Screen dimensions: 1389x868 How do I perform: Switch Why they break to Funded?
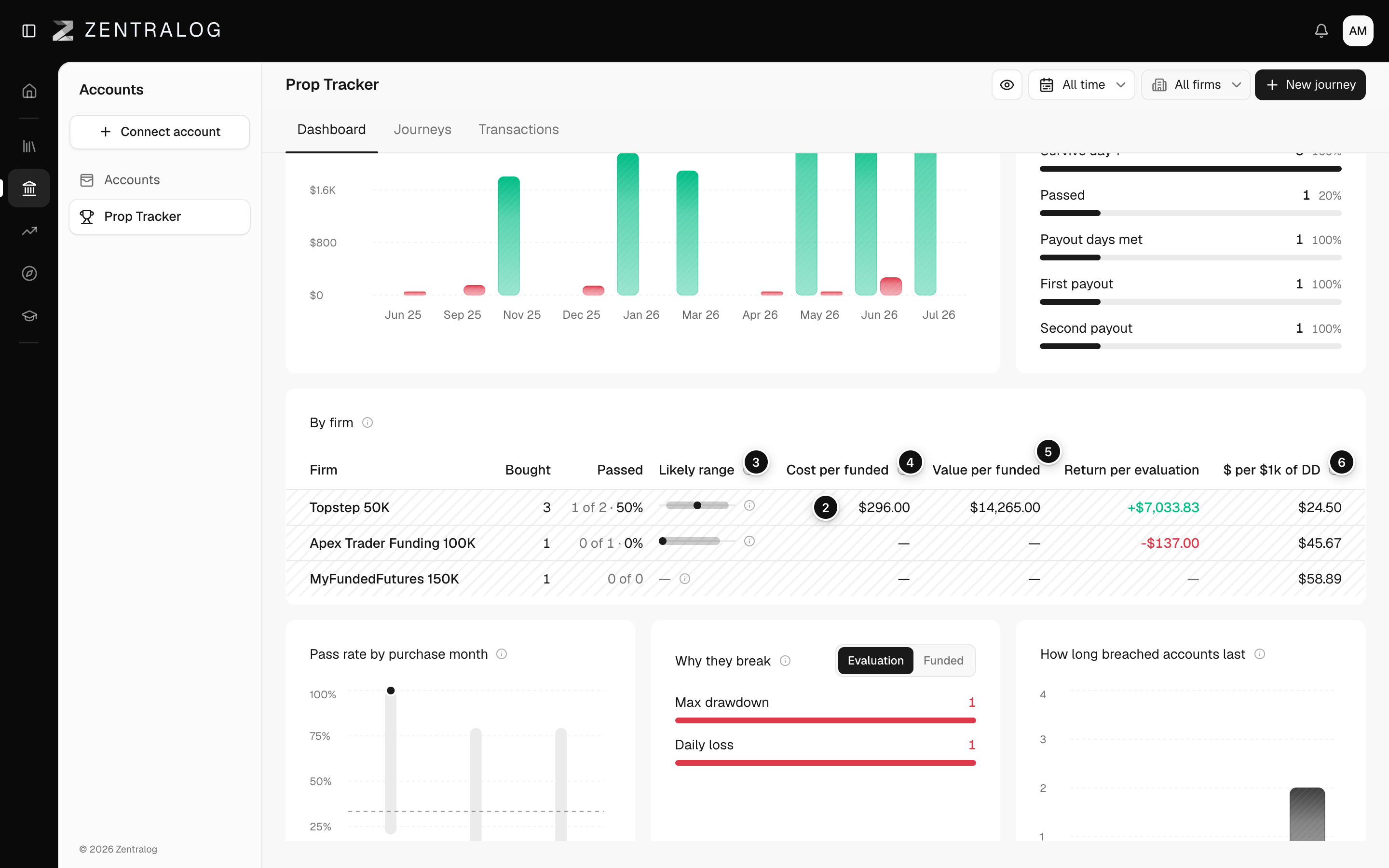tap(943, 661)
